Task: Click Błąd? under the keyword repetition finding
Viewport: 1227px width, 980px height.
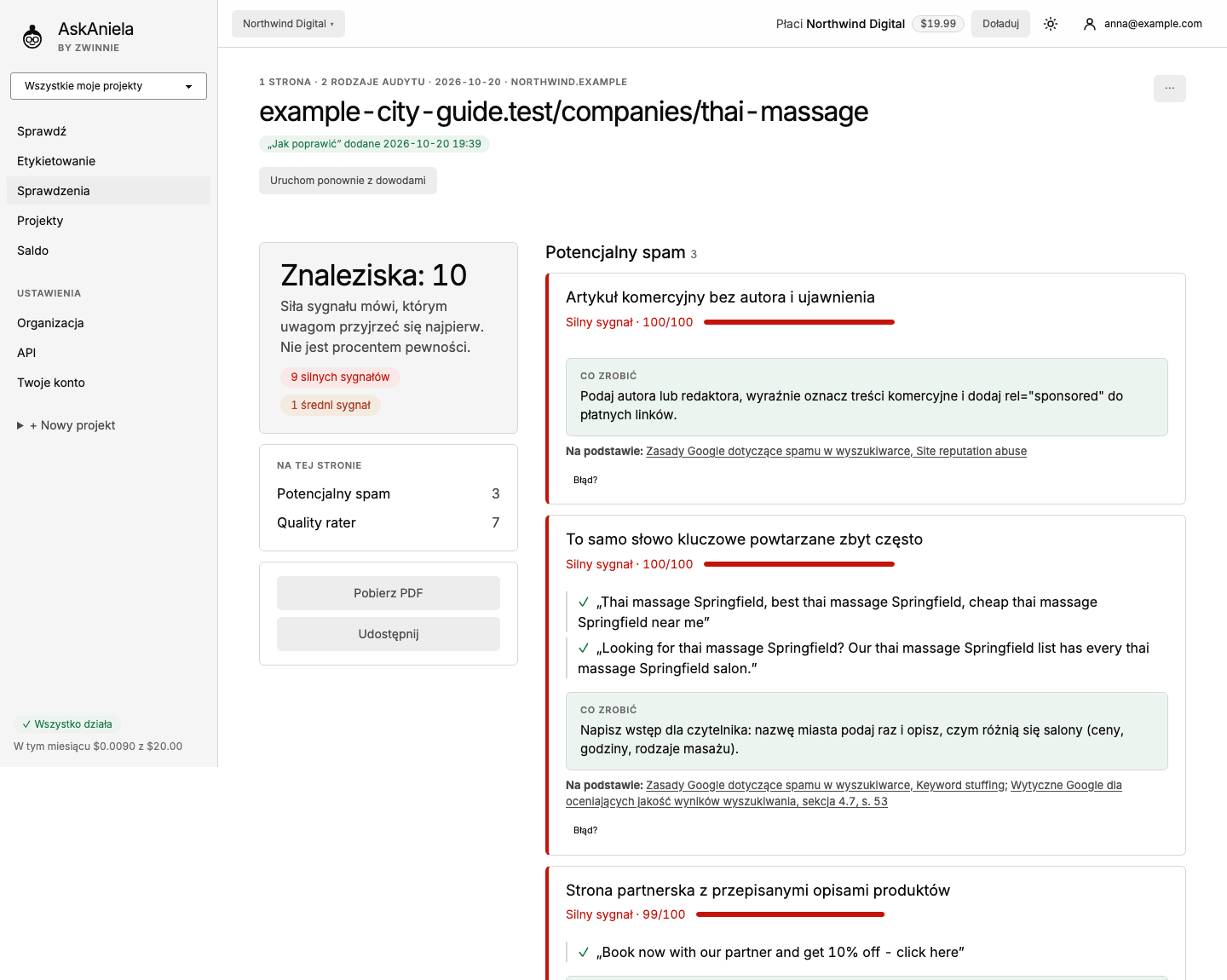Action: pos(585,830)
